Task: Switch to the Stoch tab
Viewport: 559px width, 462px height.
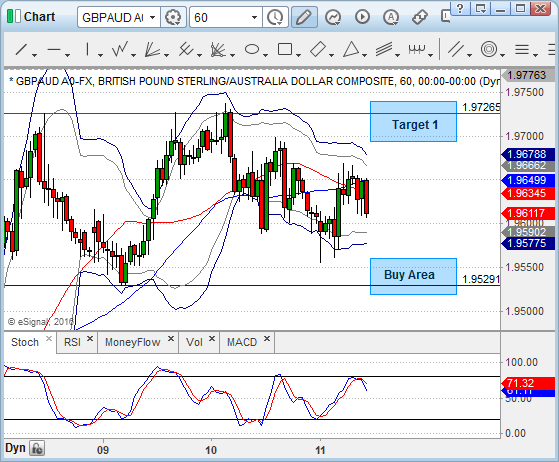Action: pos(25,342)
